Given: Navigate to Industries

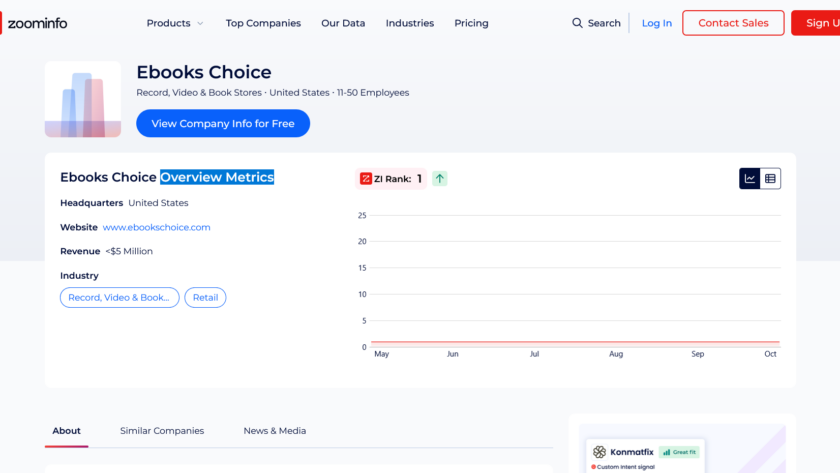Looking at the screenshot, I should click(x=409, y=23).
